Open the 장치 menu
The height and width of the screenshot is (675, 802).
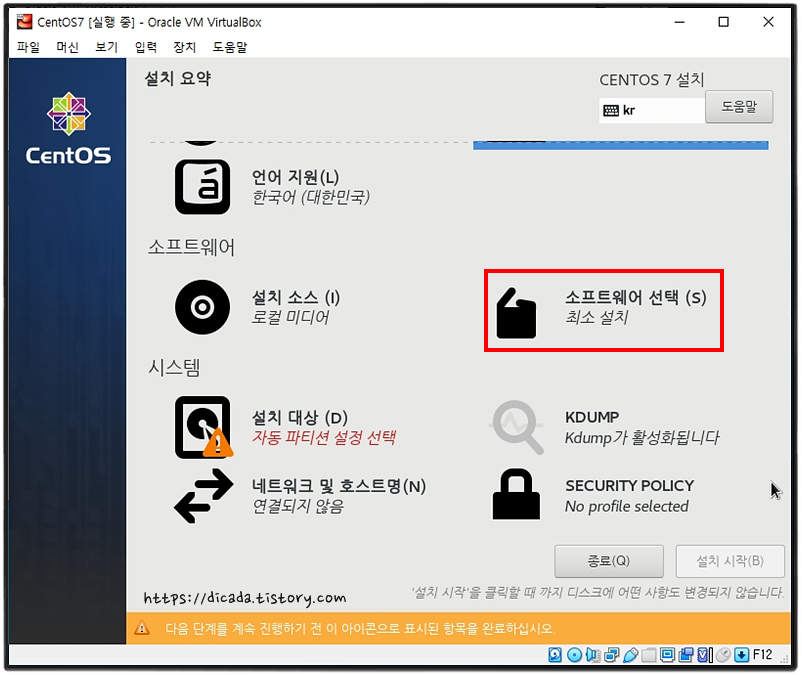185,47
